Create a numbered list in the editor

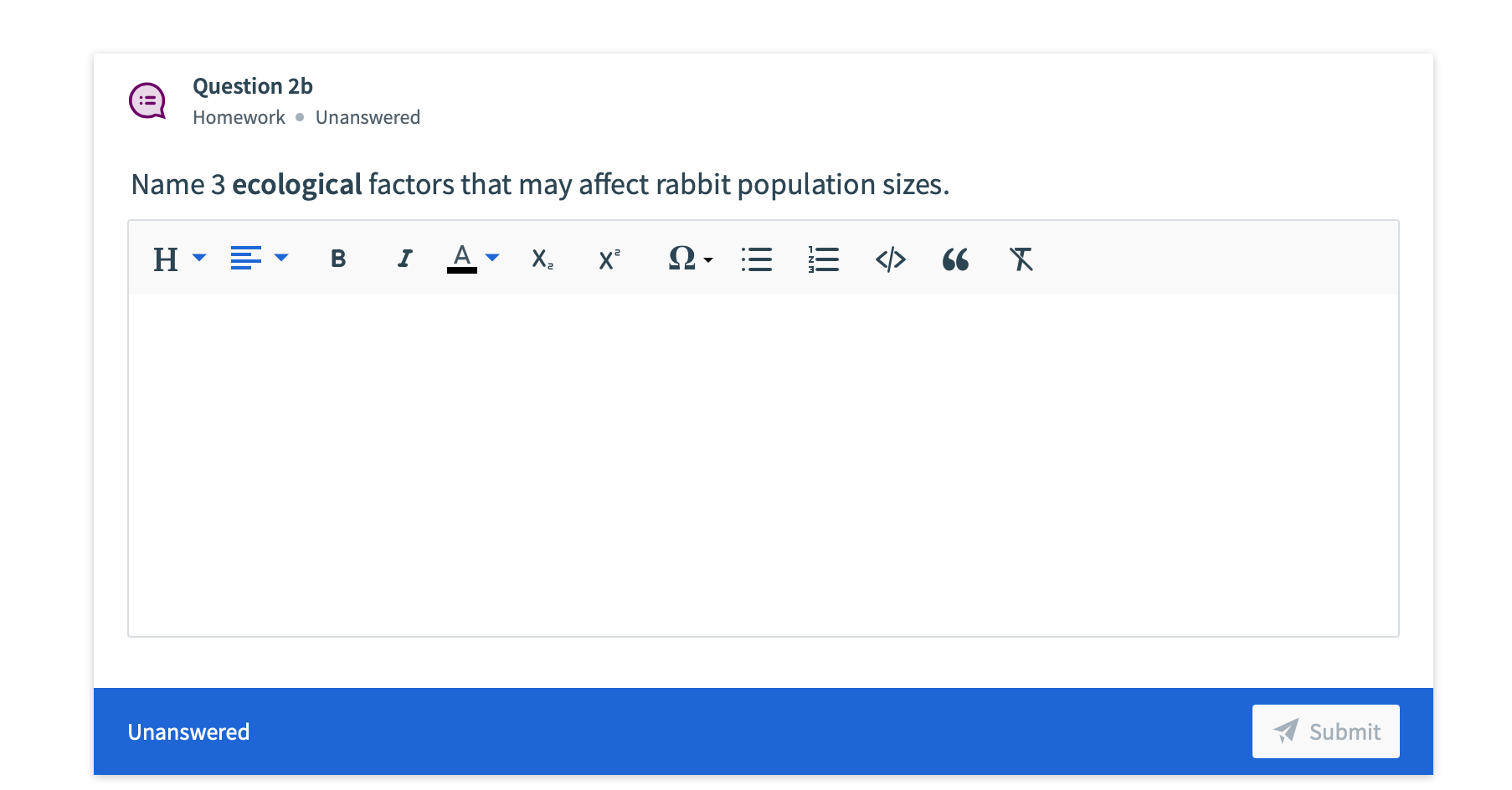point(822,259)
